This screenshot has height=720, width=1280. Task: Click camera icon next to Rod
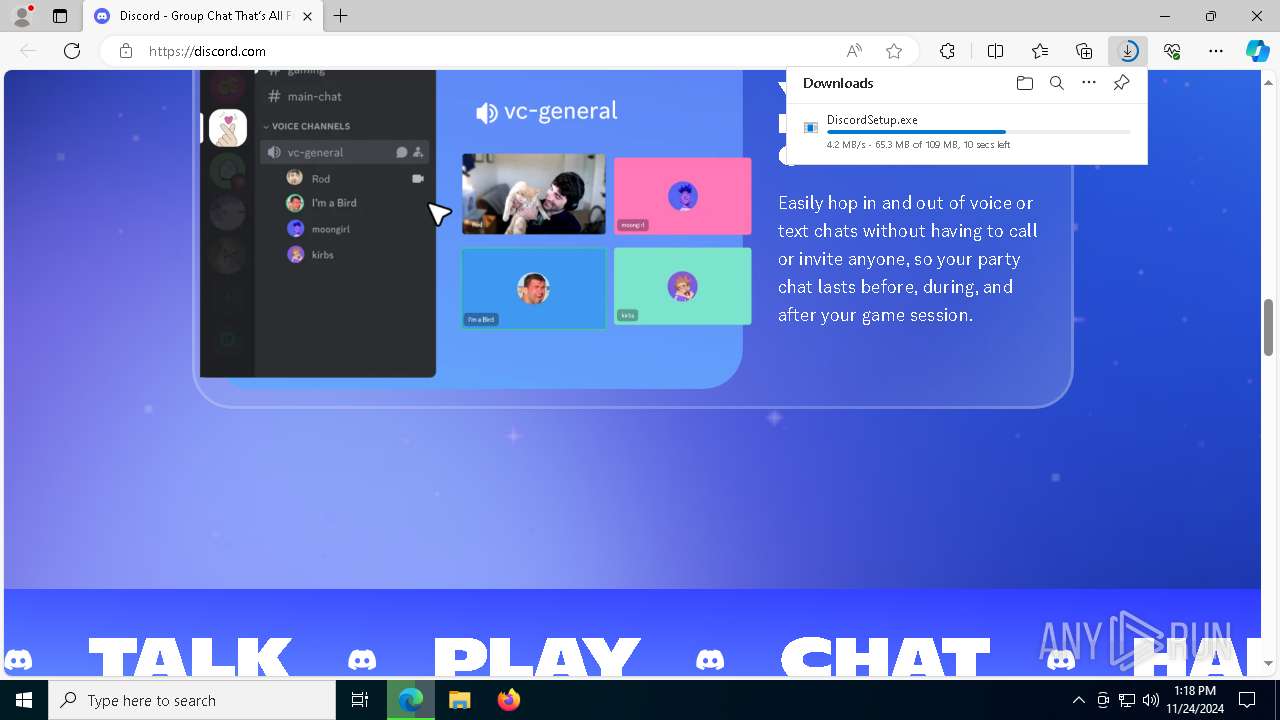tap(418, 178)
